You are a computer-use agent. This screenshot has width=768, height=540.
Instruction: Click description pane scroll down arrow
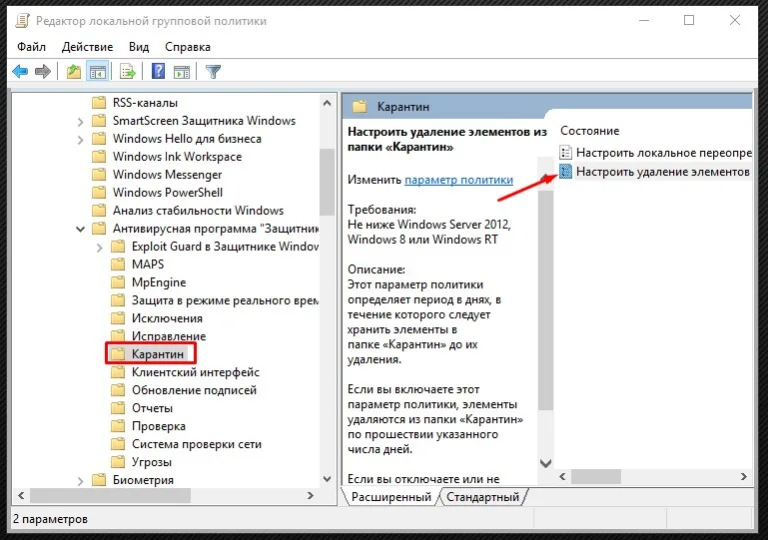pos(546,463)
